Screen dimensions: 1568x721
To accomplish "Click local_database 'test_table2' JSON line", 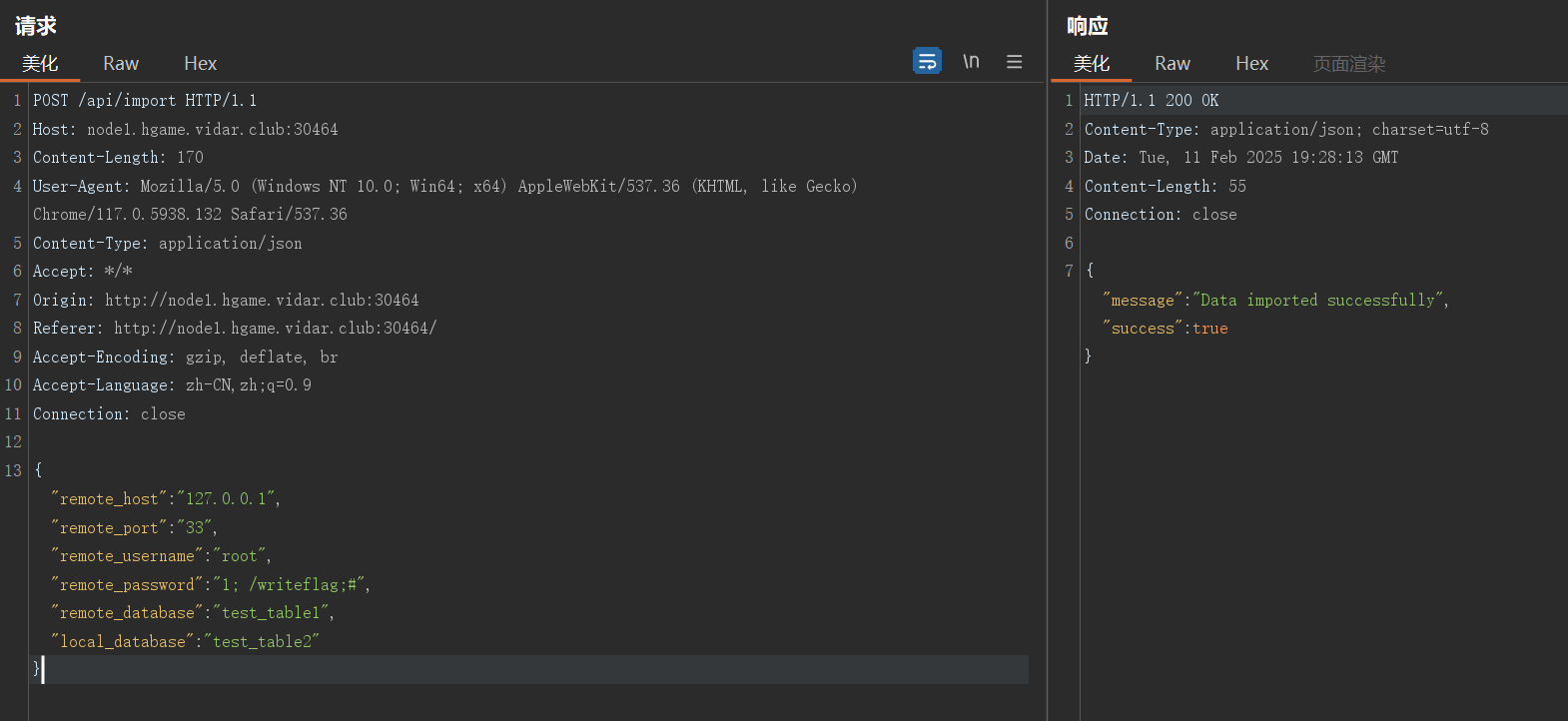I will coord(185,641).
